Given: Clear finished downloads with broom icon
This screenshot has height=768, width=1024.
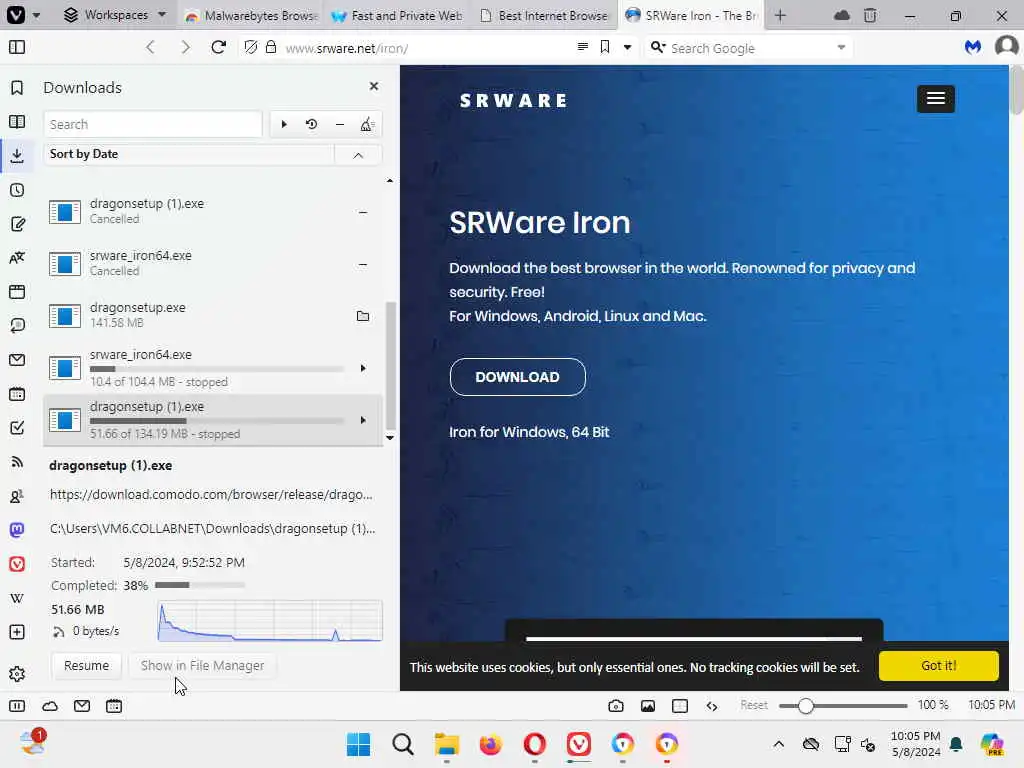Looking at the screenshot, I should [367, 124].
